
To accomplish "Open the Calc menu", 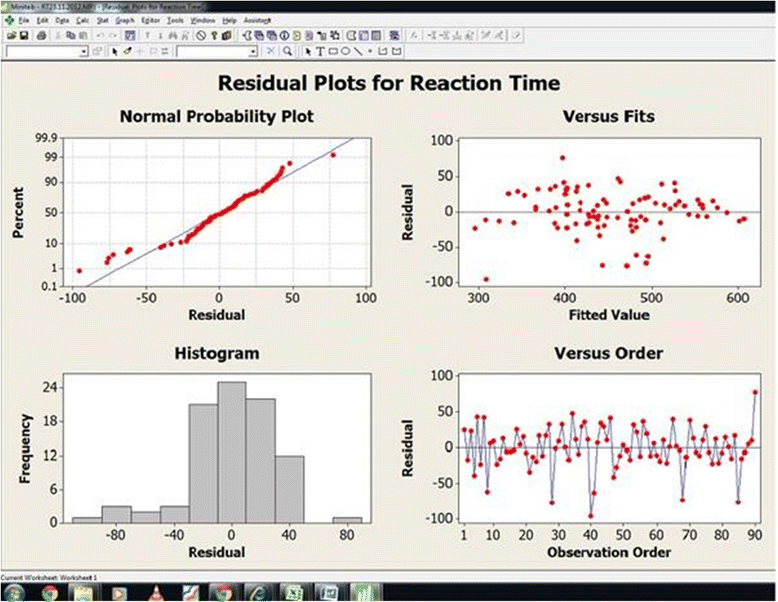I will (x=82, y=20).
